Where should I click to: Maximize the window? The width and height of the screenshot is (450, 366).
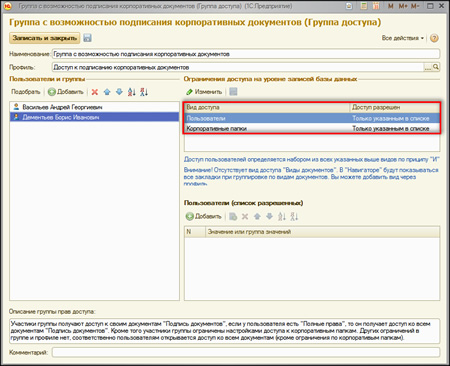pyautogui.click(x=430, y=6)
